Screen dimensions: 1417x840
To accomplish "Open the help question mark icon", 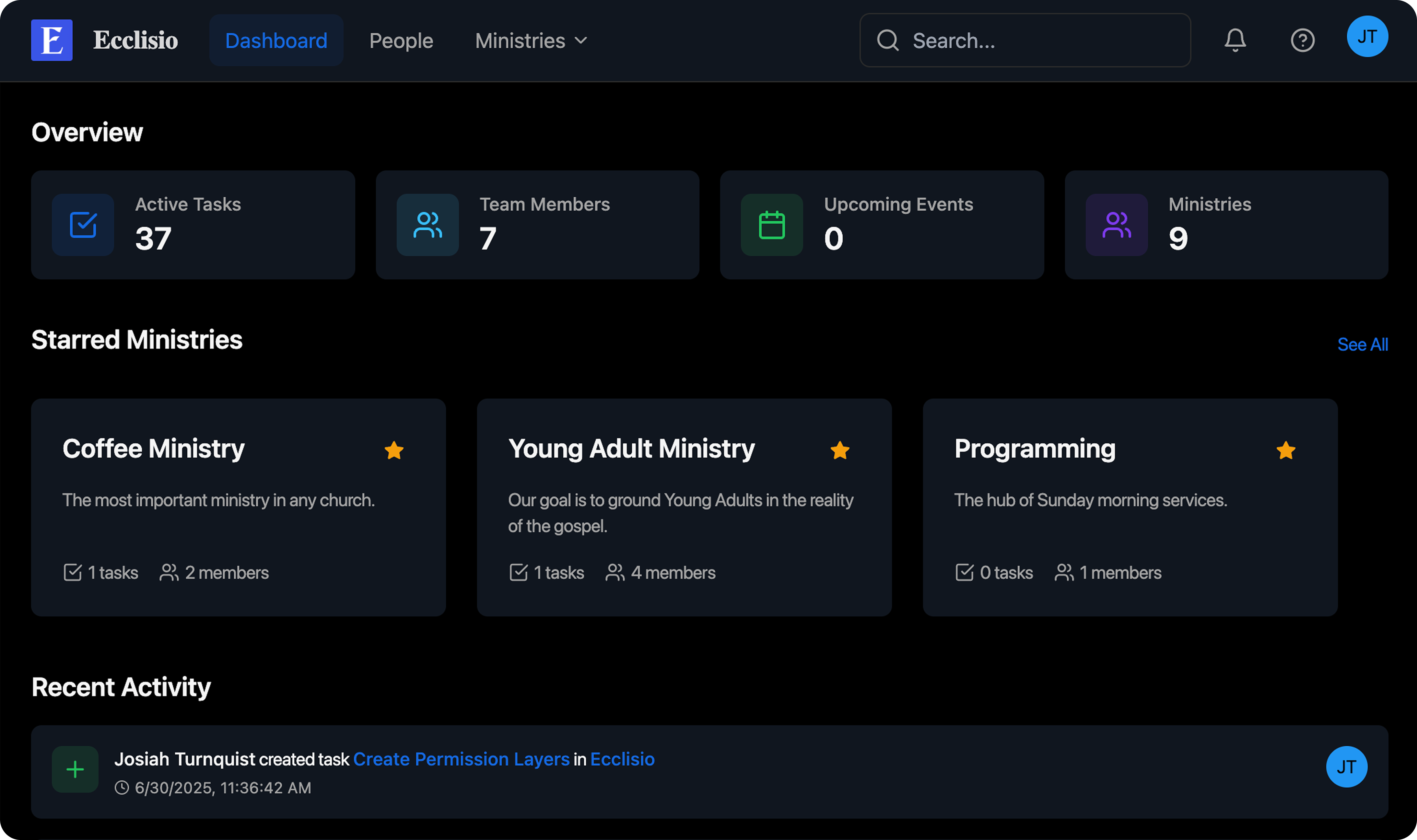I will [1302, 40].
